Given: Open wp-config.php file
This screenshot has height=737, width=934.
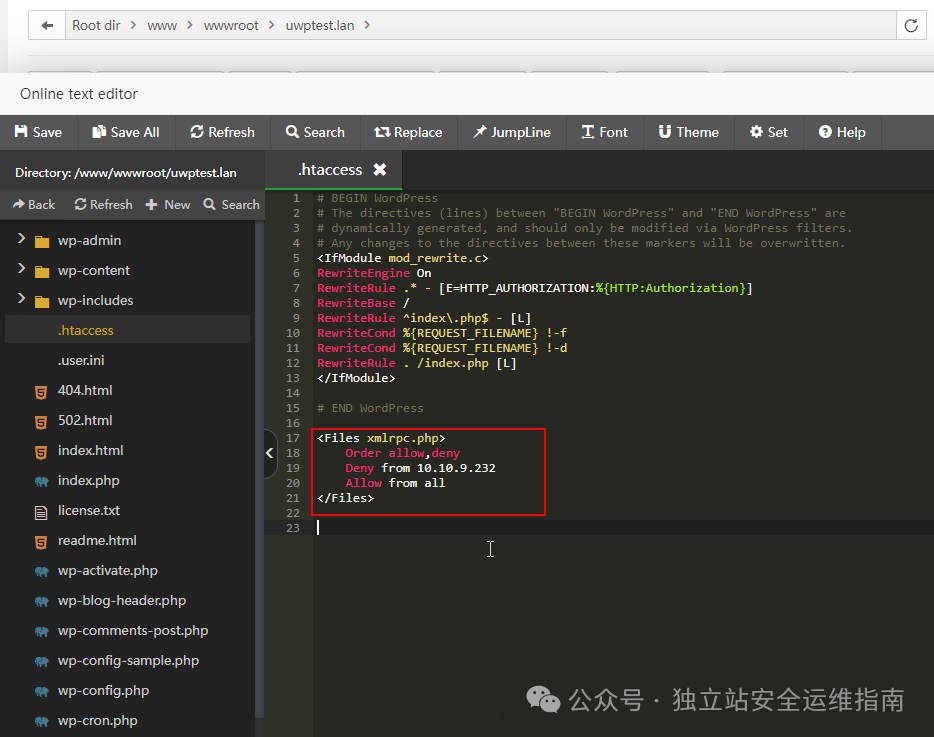Looking at the screenshot, I should coord(103,691).
